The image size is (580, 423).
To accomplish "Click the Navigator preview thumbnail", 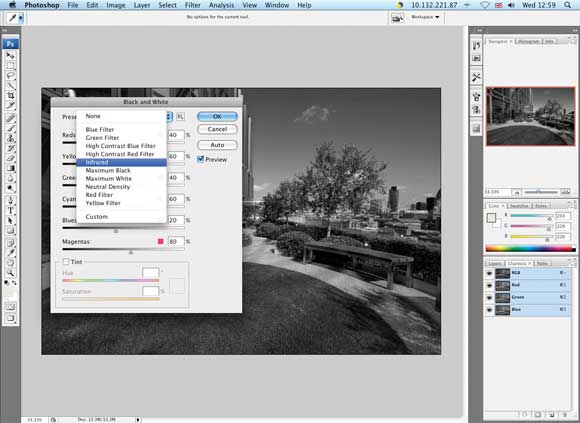I will (x=530, y=116).
